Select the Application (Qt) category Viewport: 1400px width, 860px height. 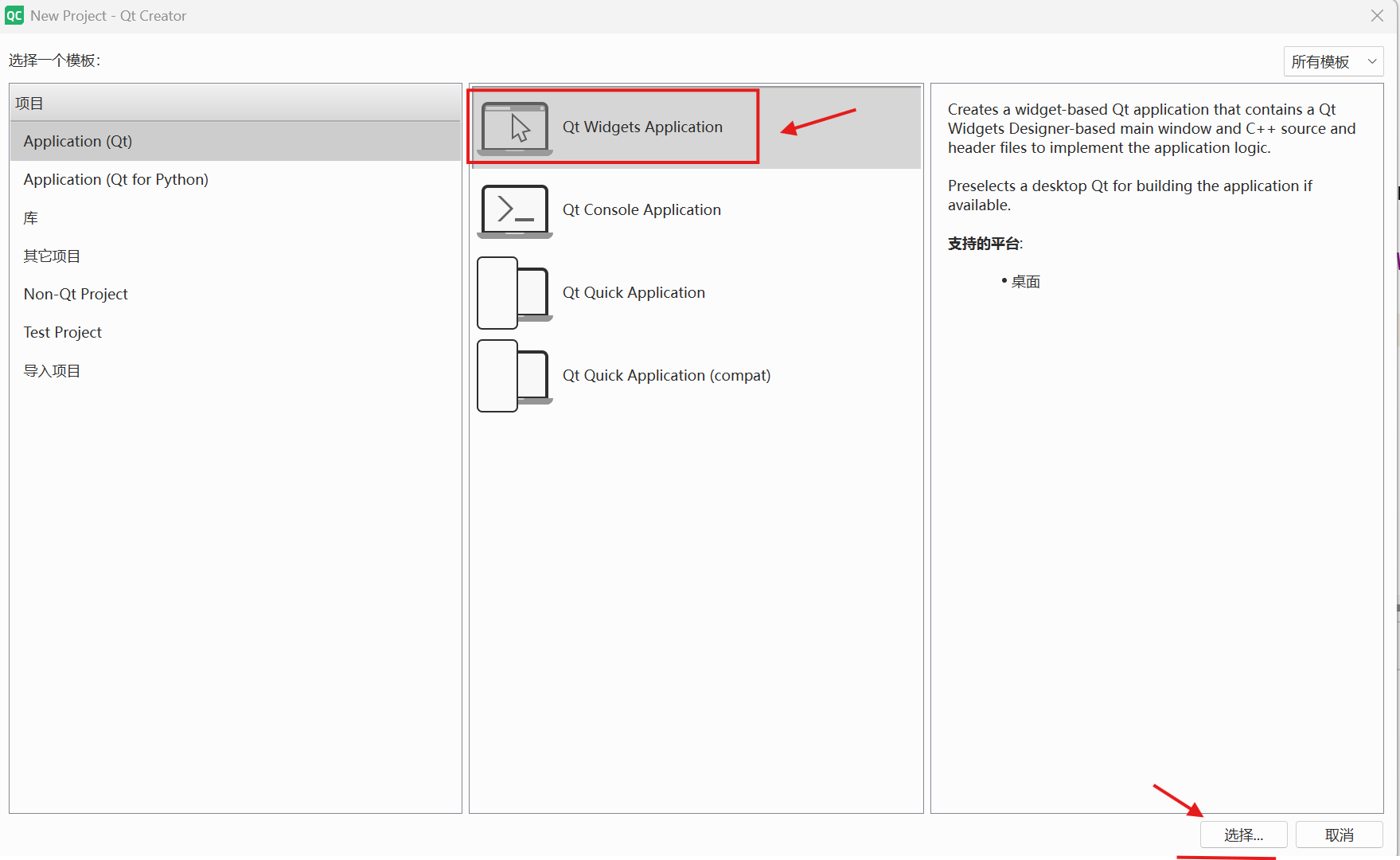pos(236,141)
